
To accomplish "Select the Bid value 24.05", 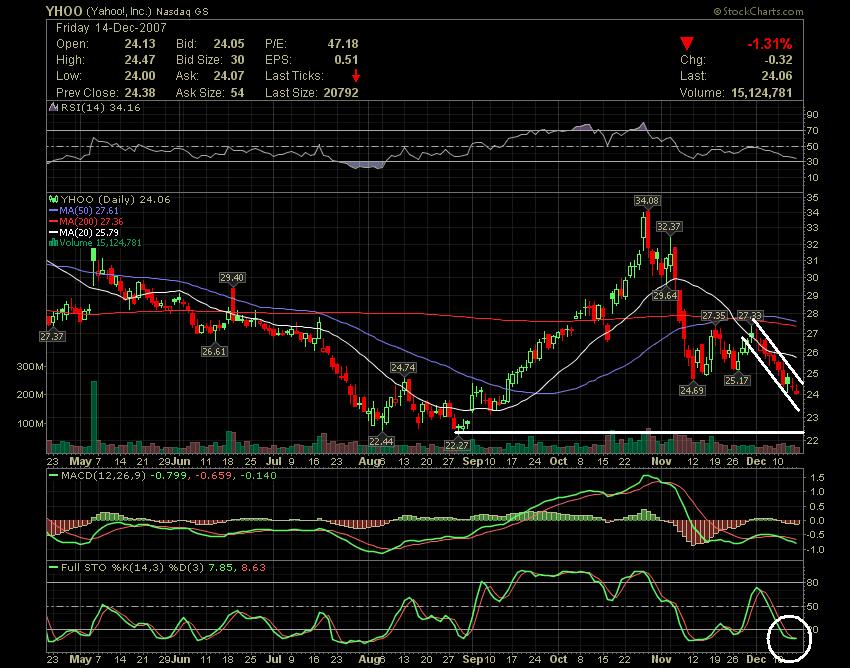I will (229, 44).
